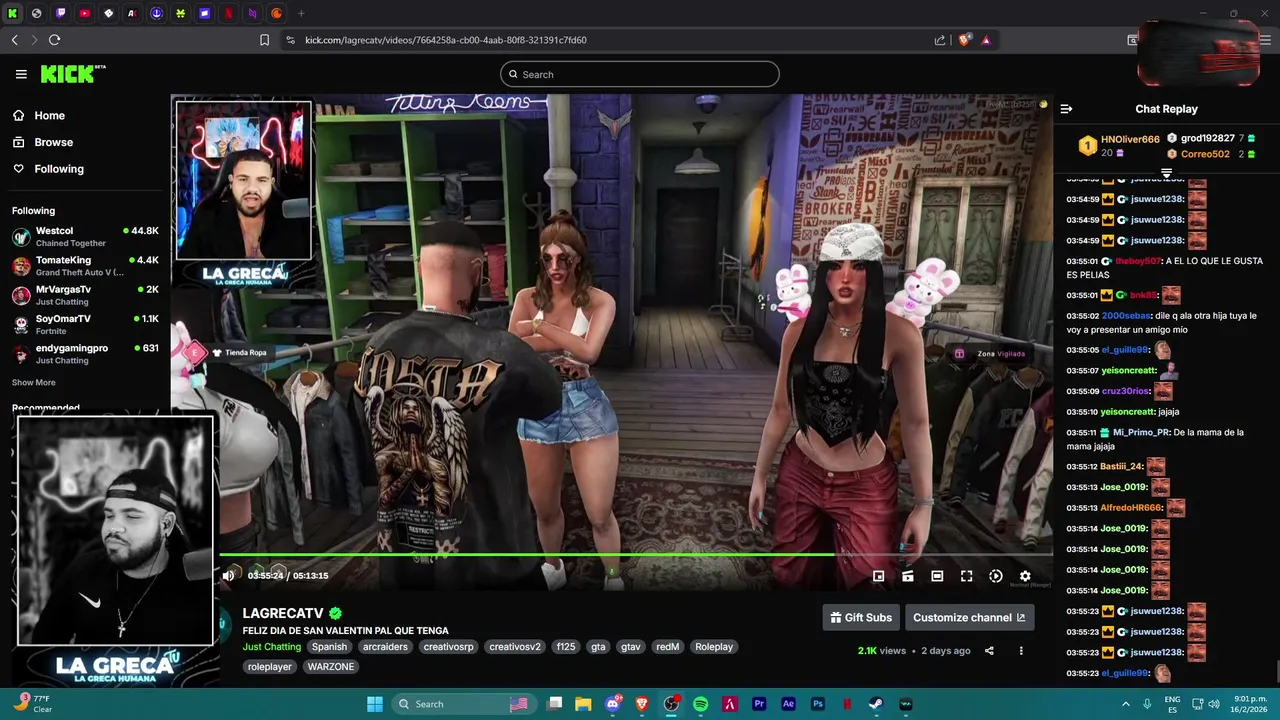Bookmark this page in address bar
1280x720 pixels.
[264, 40]
